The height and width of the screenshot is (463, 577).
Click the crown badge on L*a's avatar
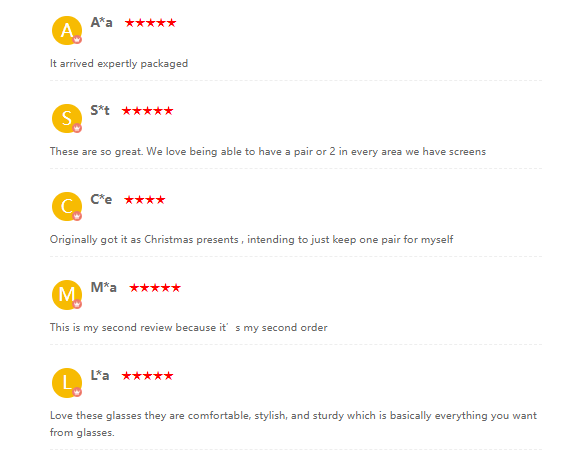tap(77, 392)
